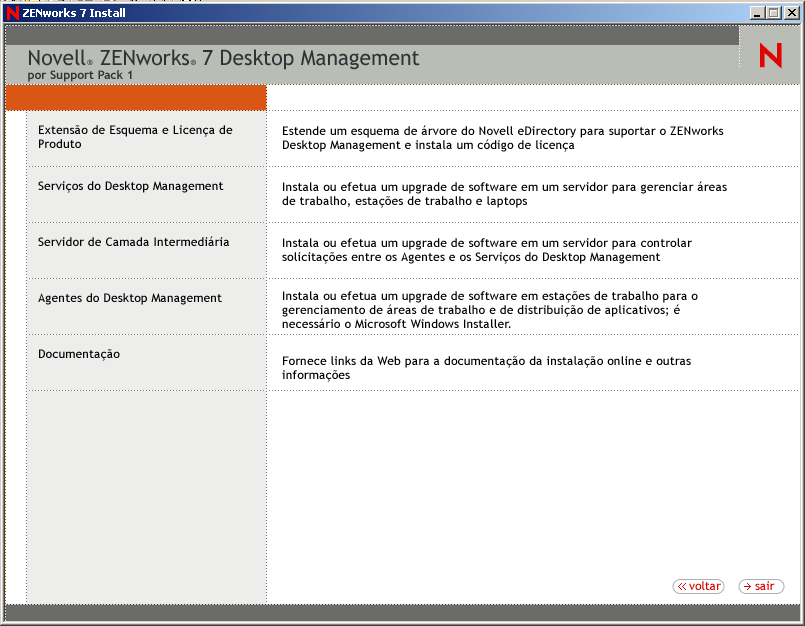Click the agents installation description text
Image resolution: width=805 pixels, height=626 pixels.
(x=496, y=312)
